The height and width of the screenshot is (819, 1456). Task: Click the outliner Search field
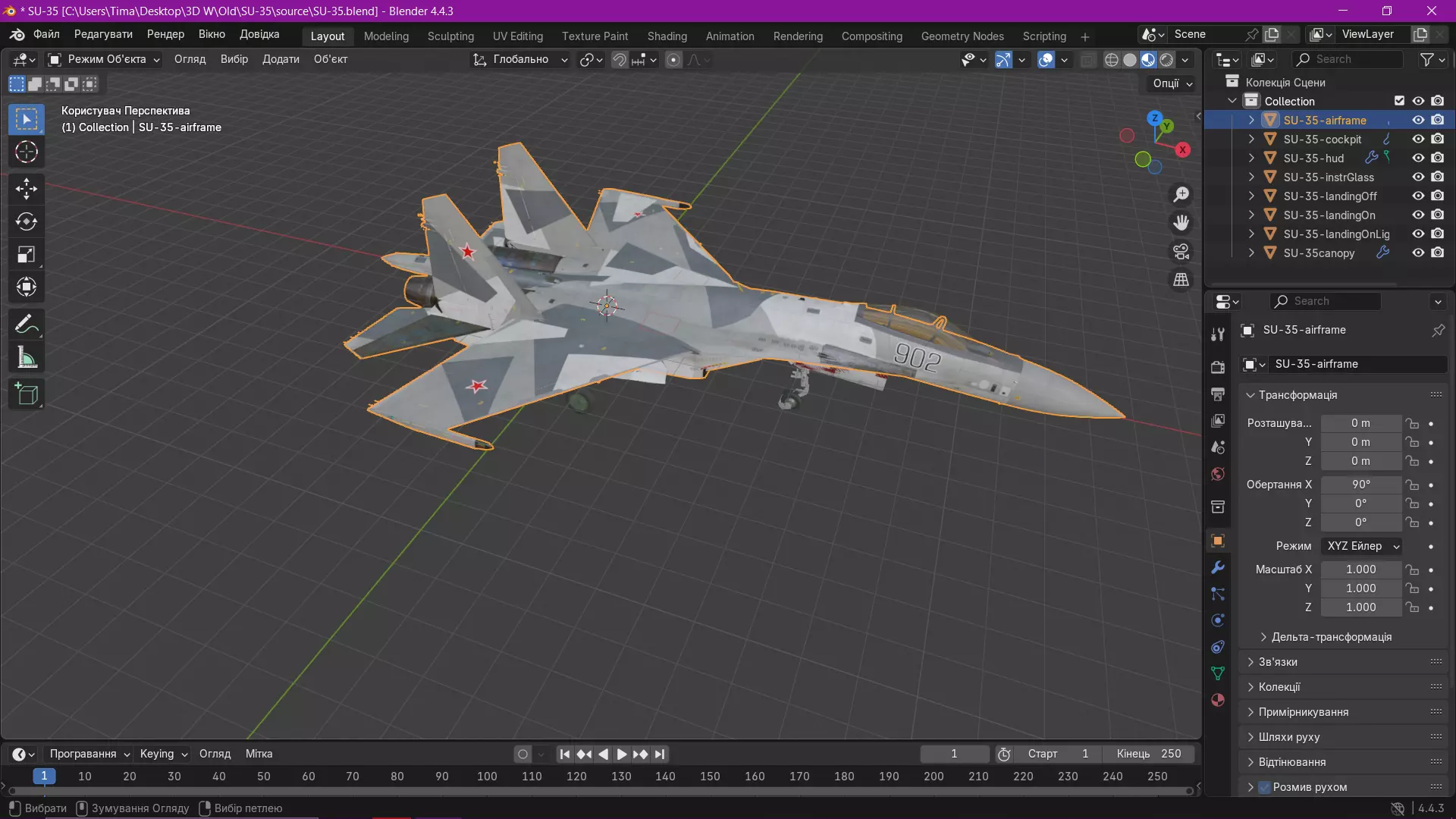click(x=1347, y=59)
